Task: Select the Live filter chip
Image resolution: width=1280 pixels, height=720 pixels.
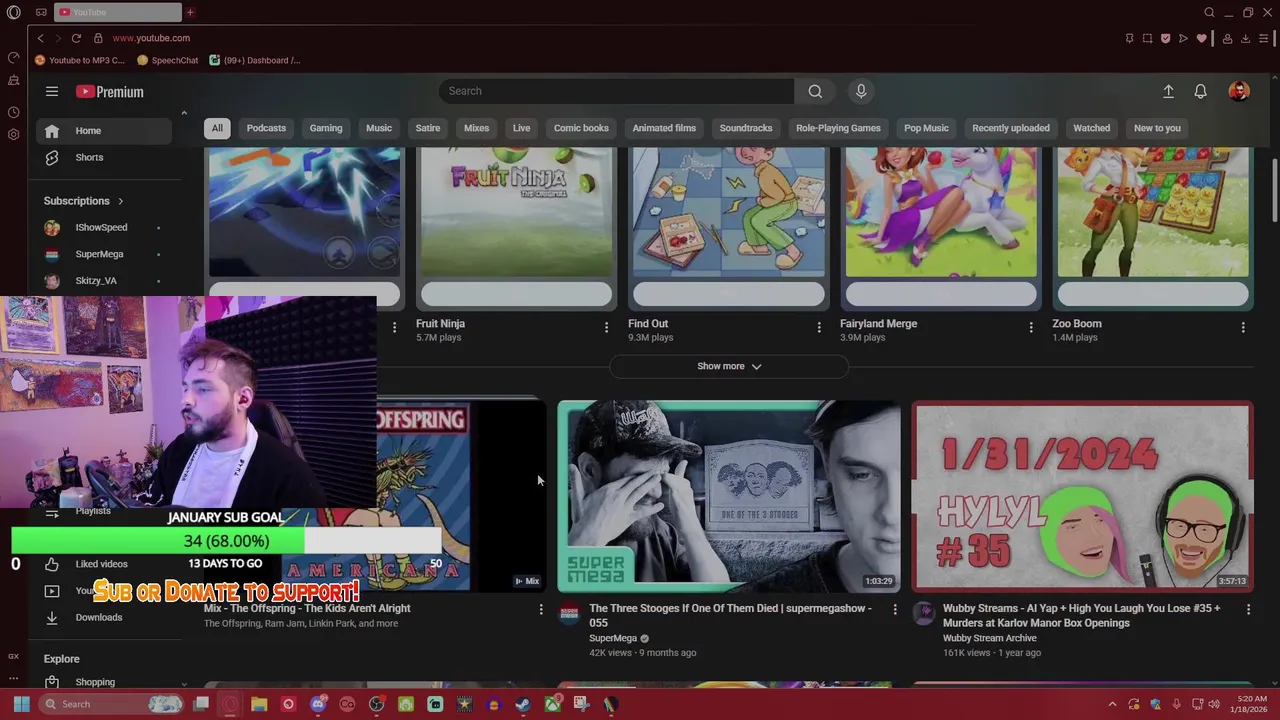Action: coord(522,128)
